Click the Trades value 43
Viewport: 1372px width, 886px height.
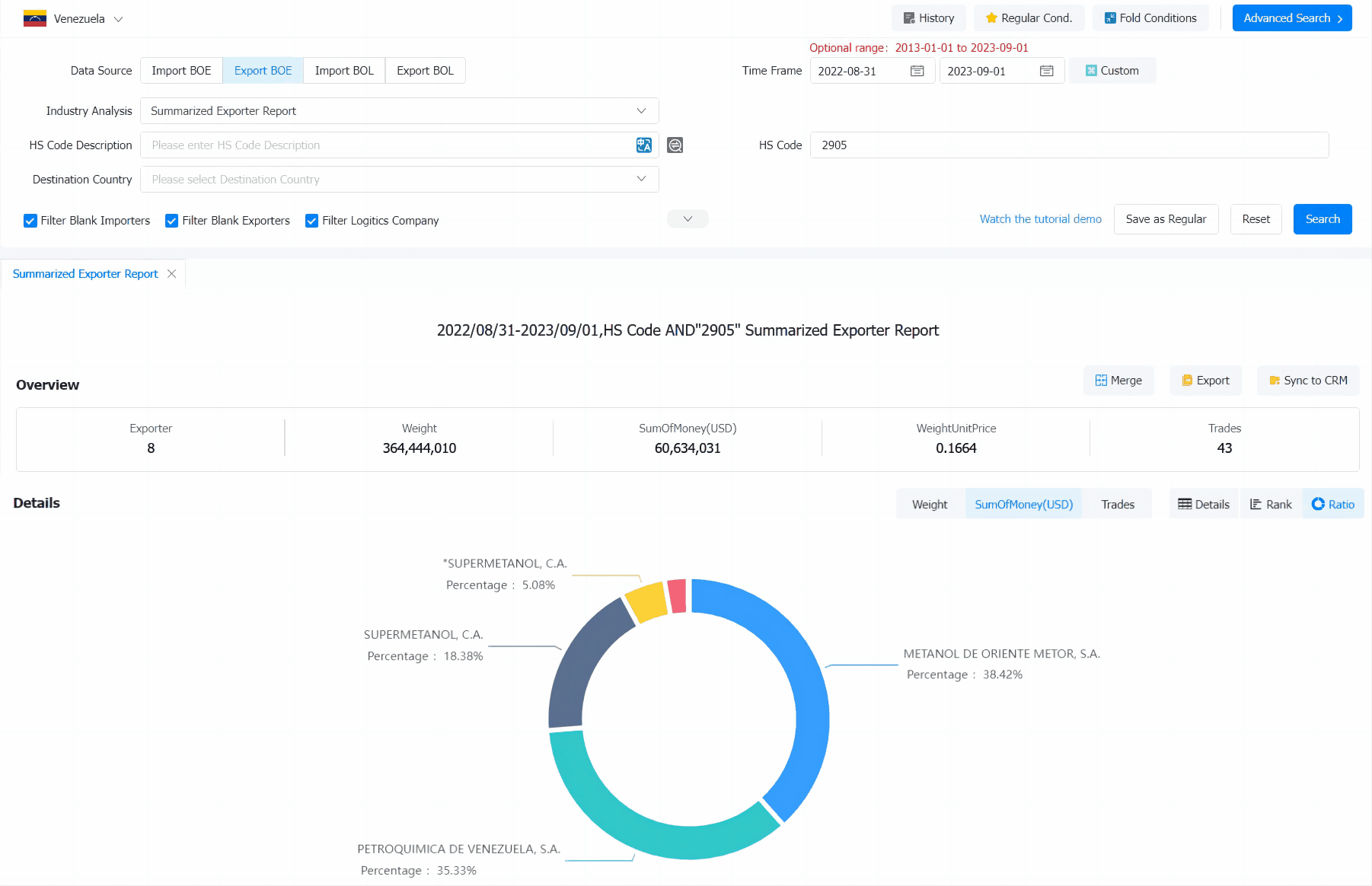click(1224, 448)
